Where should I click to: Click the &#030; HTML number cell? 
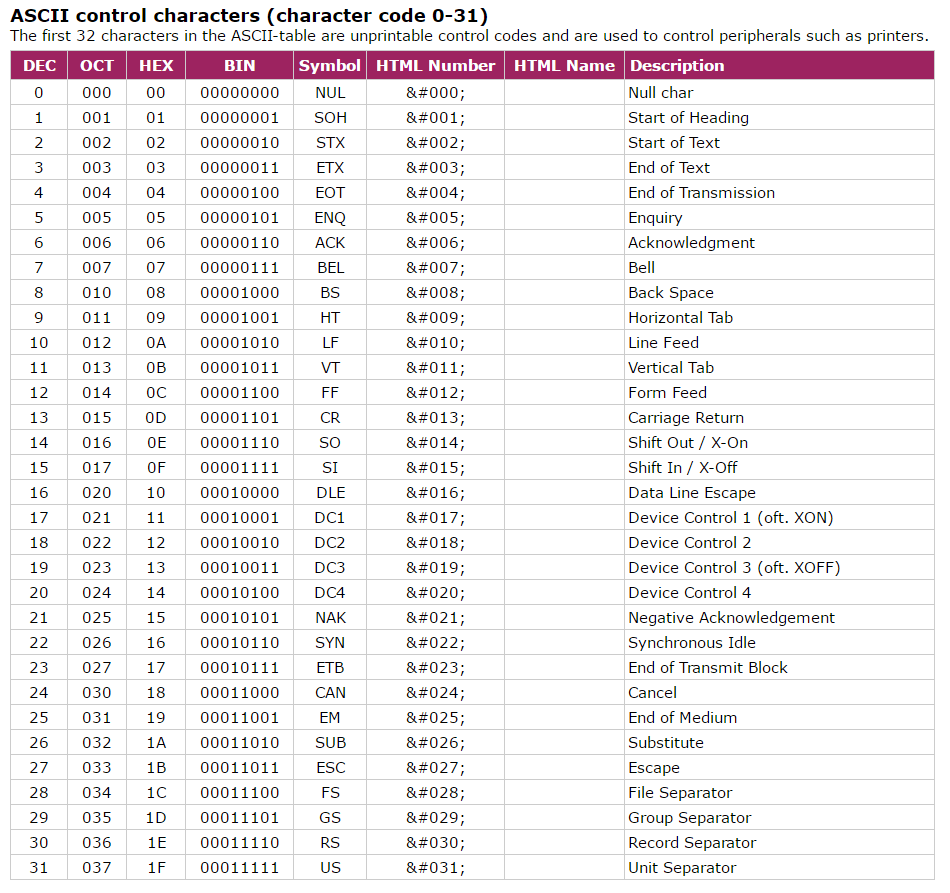(x=435, y=843)
